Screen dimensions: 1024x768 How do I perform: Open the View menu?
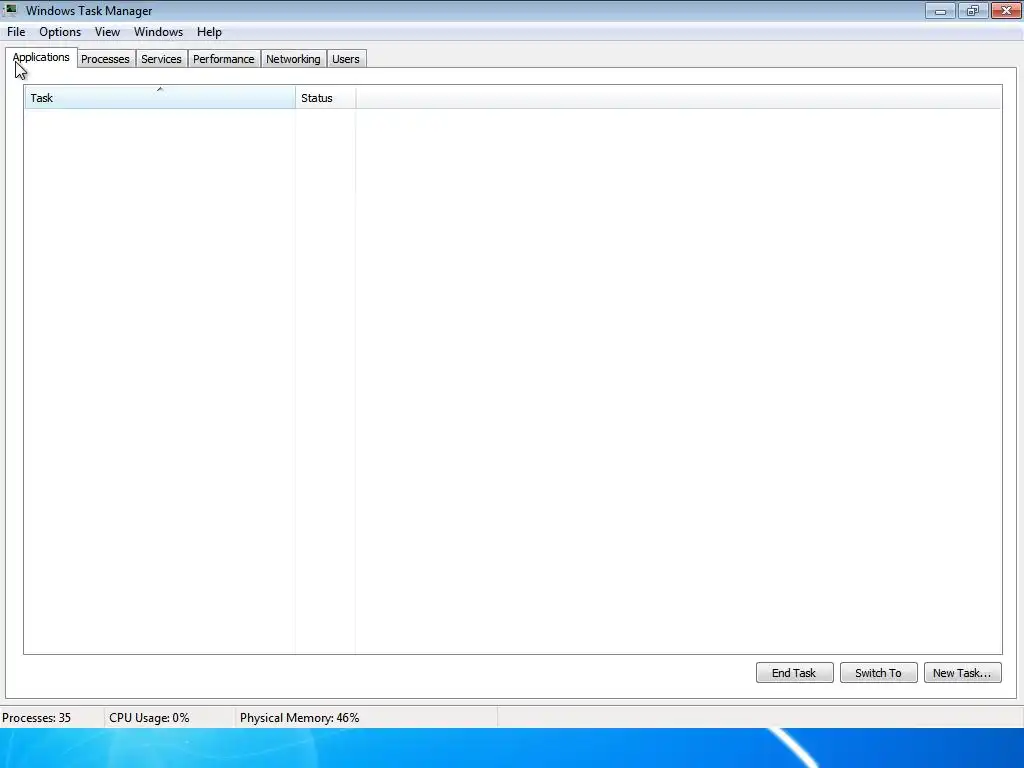(x=107, y=32)
